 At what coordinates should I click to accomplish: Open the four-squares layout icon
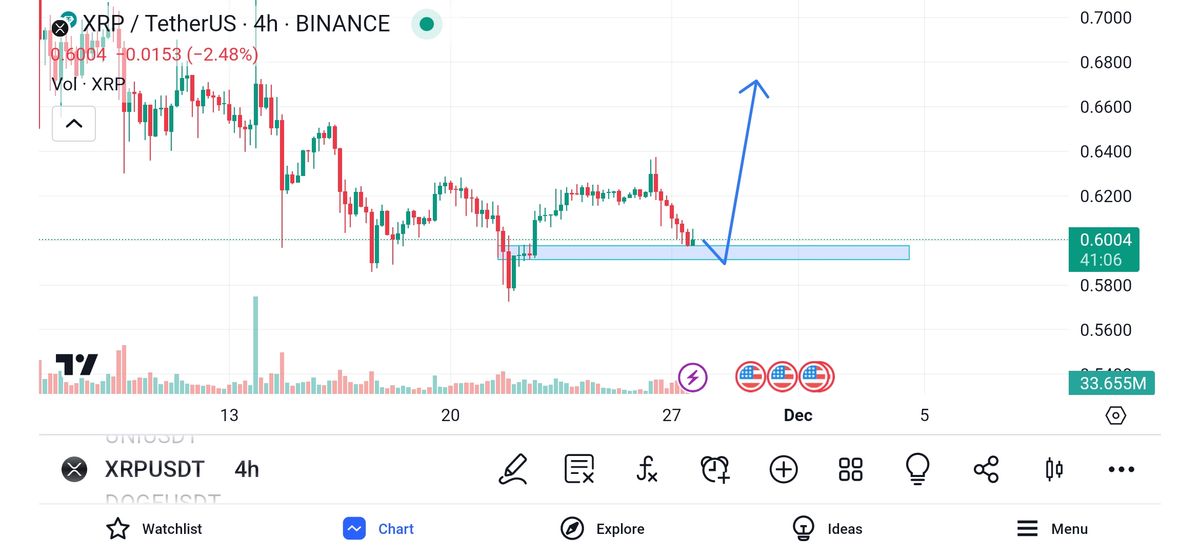click(x=851, y=468)
